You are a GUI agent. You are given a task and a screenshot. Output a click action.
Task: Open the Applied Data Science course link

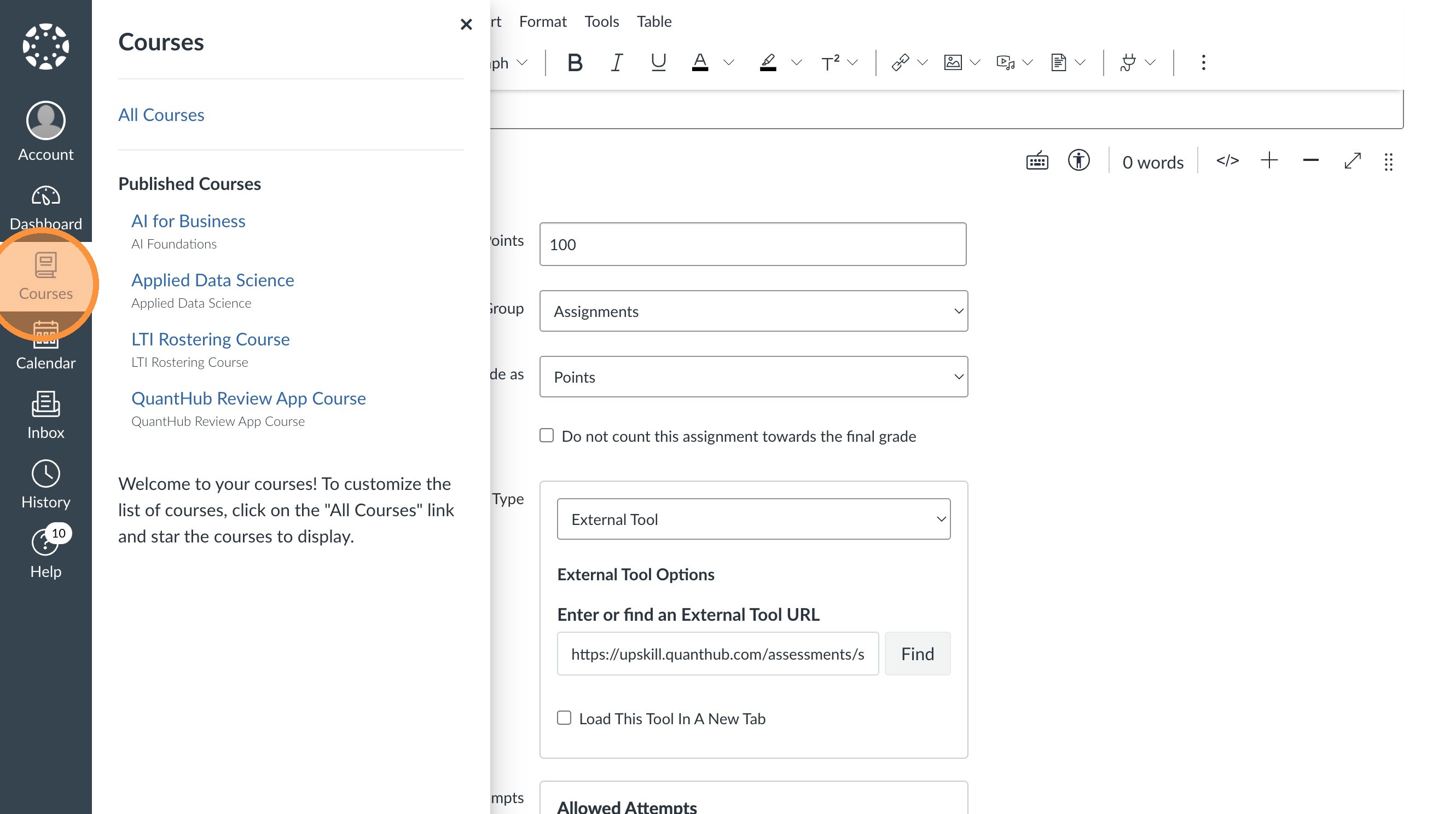pyautogui.click(x=212, y=280)
